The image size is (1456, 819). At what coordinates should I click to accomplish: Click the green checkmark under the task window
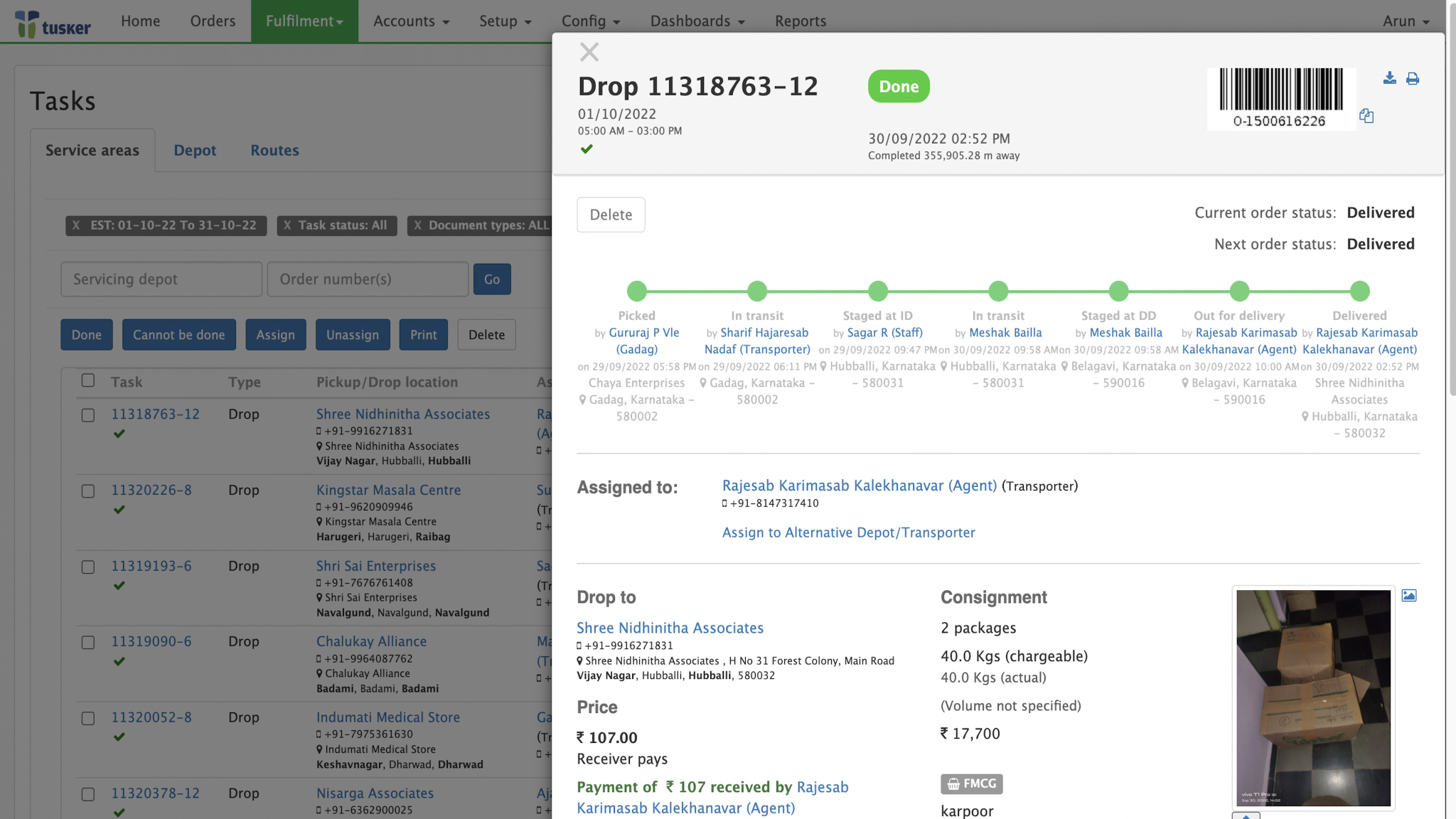point(587,149)
